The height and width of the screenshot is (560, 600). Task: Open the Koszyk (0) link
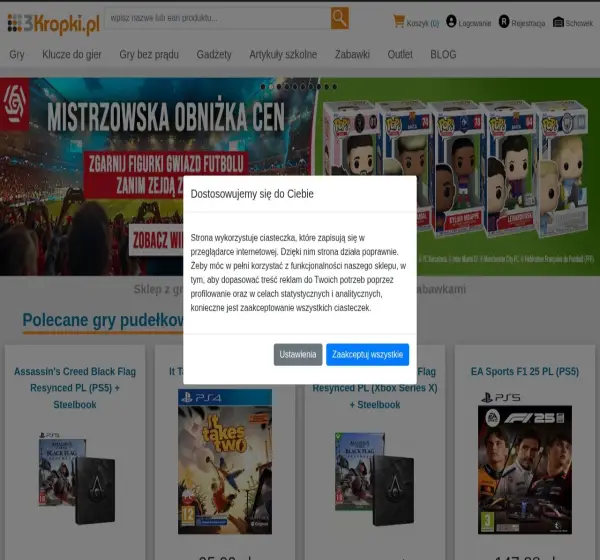tap(422, 23)
